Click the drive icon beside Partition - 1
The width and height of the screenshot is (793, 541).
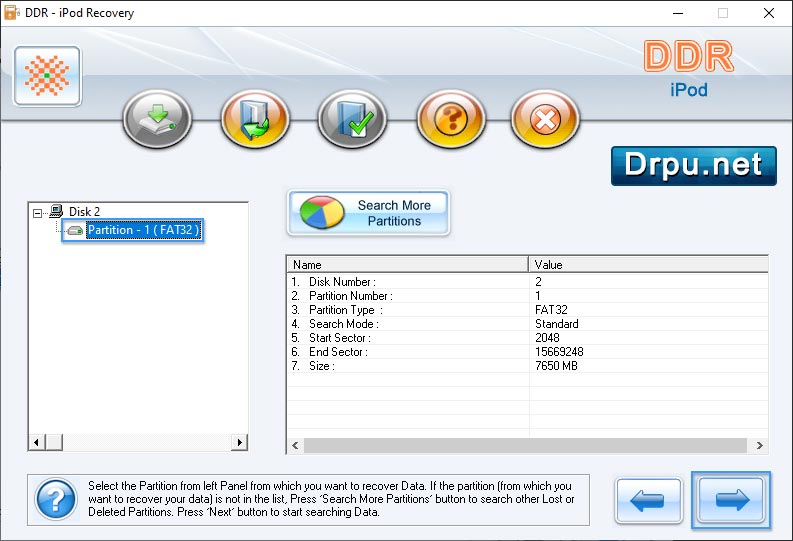tap(75, 231)
